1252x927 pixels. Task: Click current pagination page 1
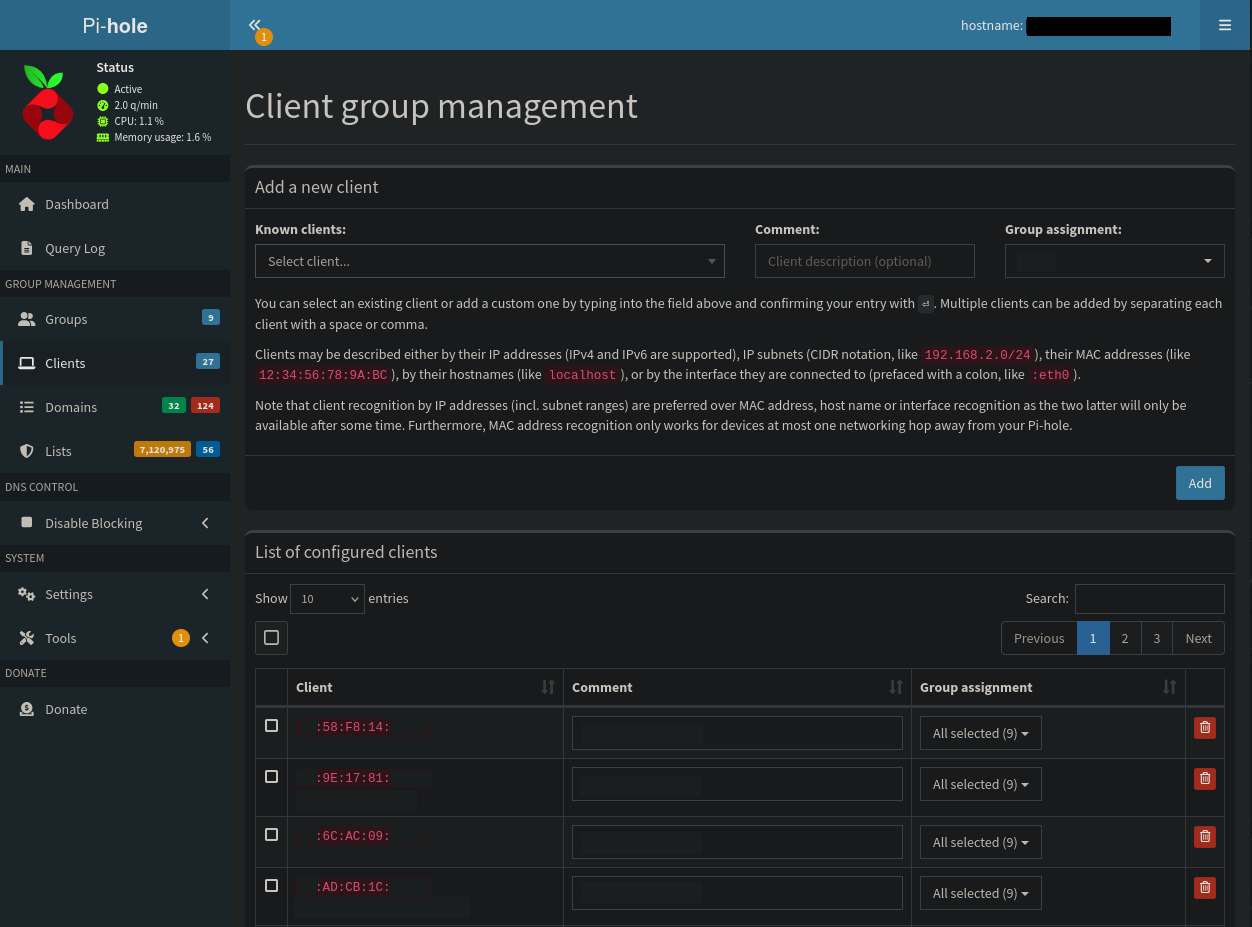click(1093, 638)
